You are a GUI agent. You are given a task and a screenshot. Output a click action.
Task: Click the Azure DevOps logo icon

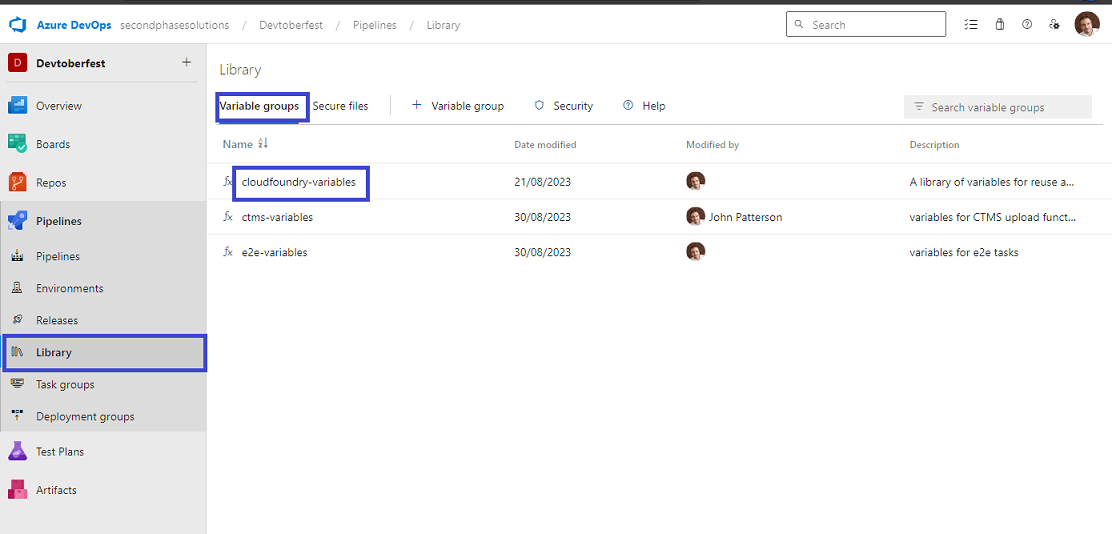point(17,25)
